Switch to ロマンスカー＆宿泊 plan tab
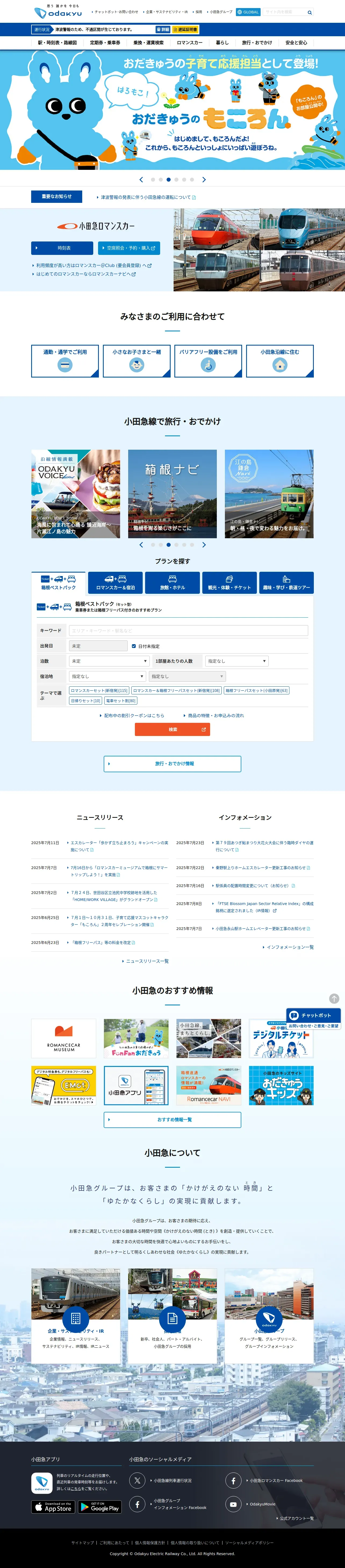Image resolution: width=345 pixels, height=1568 pixels. 115,582
